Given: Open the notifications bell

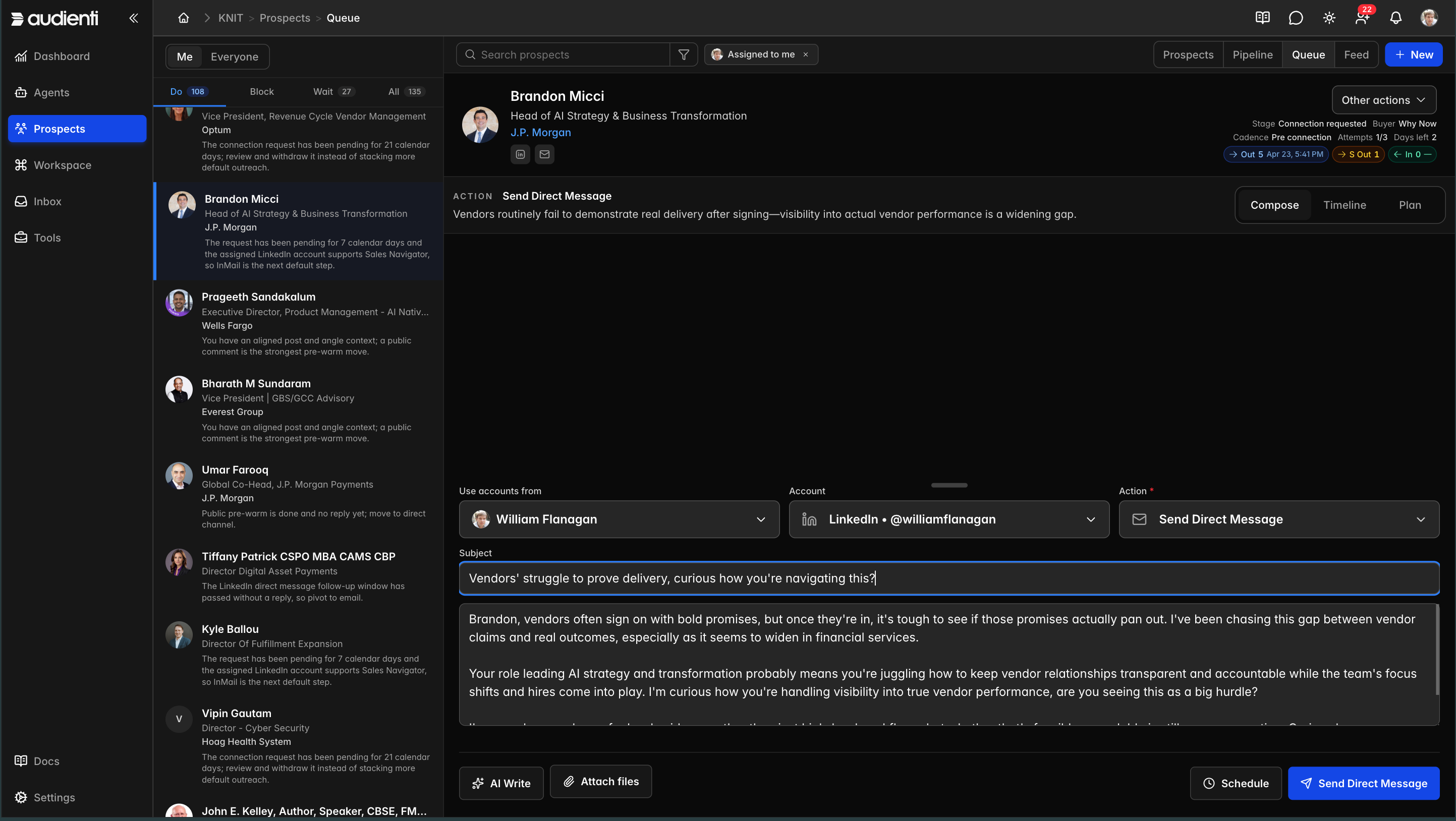Looking at the screenshot, I should tap(1395, 18).
